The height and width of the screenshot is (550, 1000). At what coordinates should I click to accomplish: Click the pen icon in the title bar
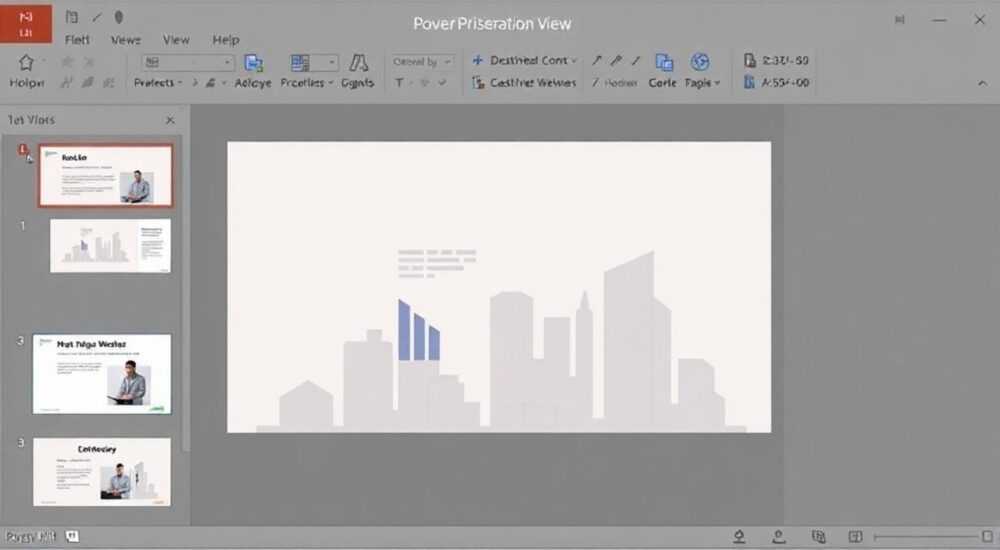tap(97, 18)
